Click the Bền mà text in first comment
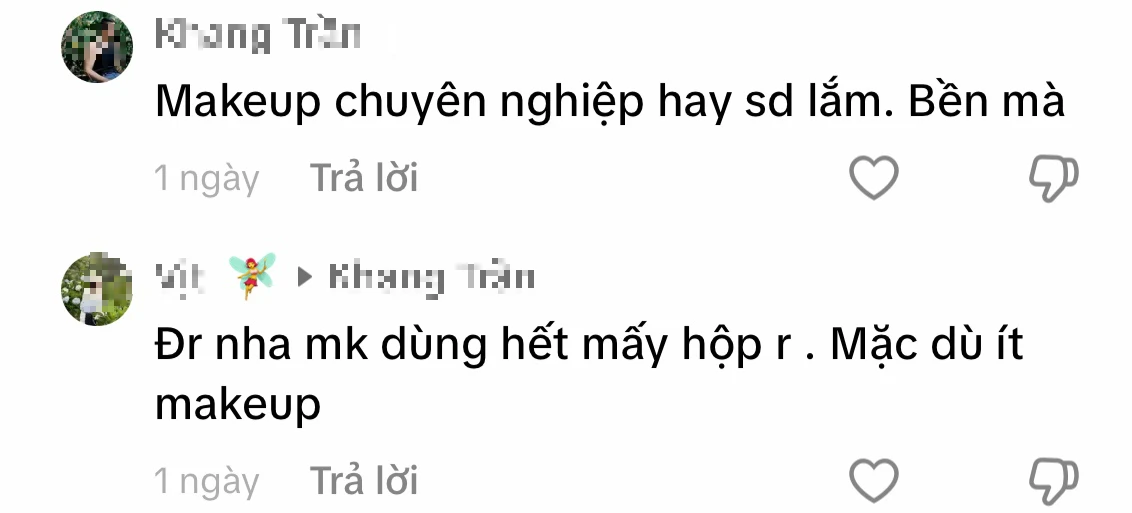Screen dimensions: 1132x513 (x=987, y=102)
